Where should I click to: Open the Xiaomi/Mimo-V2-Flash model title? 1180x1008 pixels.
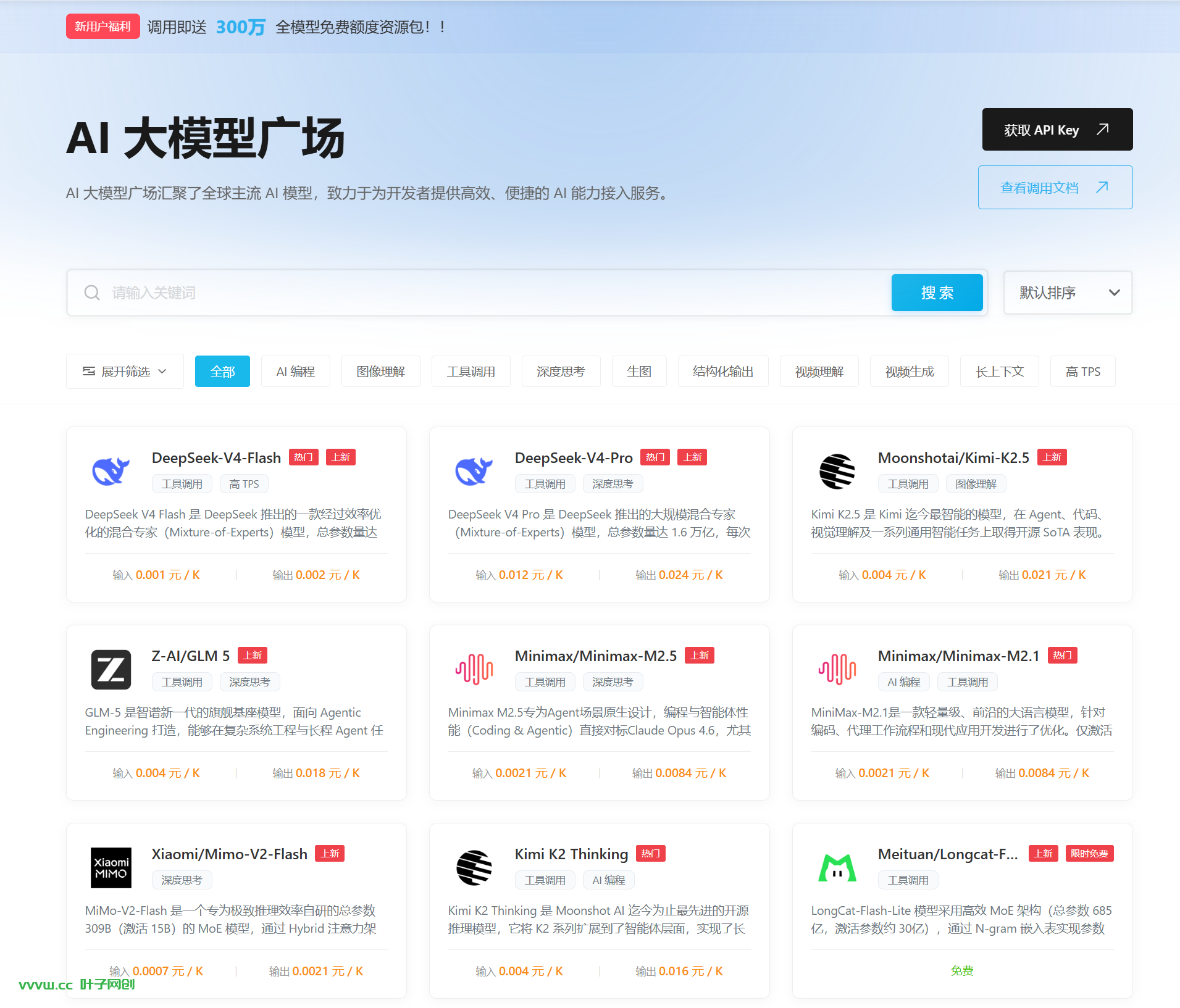[x=230, y=854]
